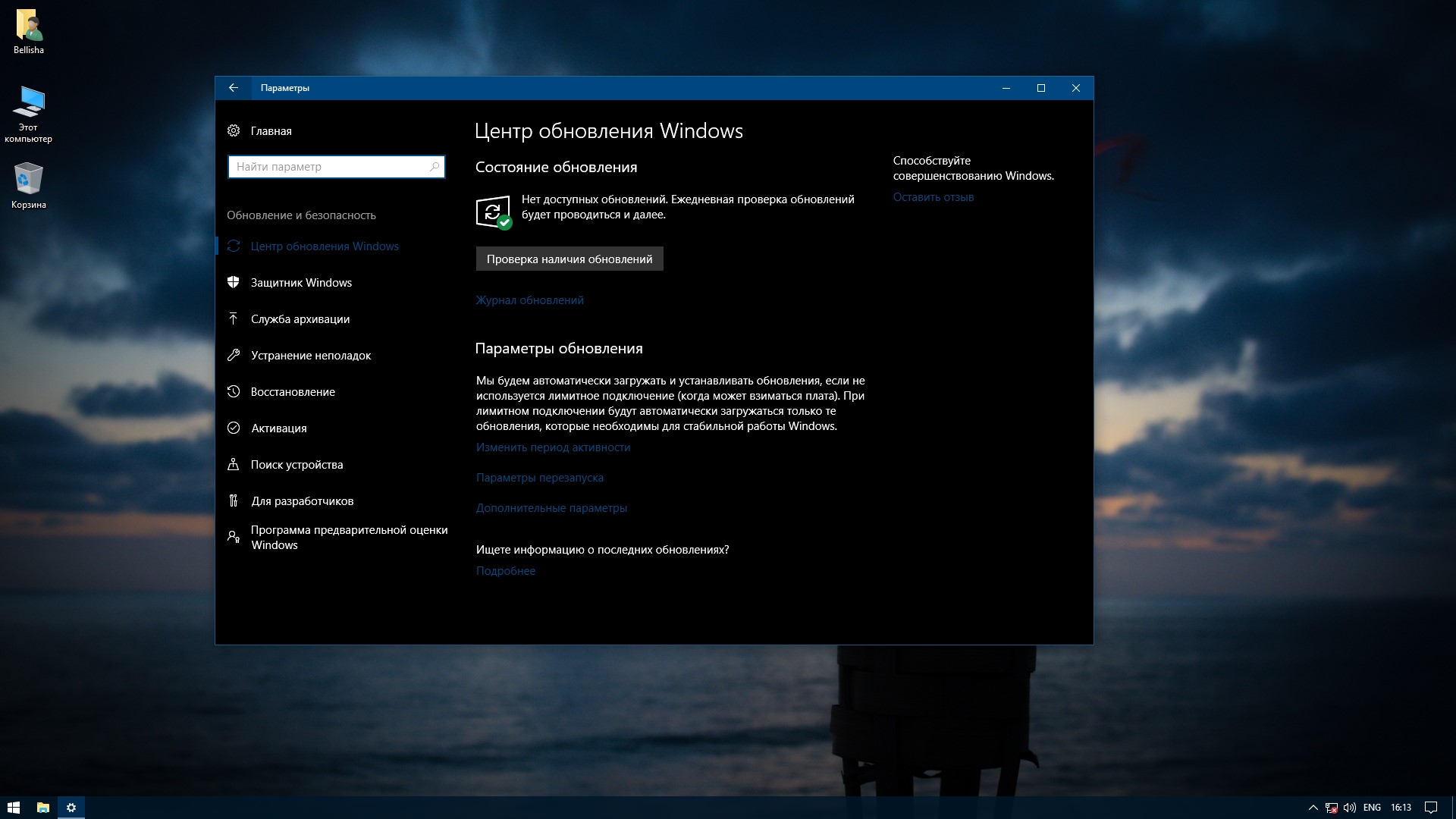This screenshot has height=819, width=1456.
Task: Click the wrench icon for Устранение неполадок
Action: 234,356
